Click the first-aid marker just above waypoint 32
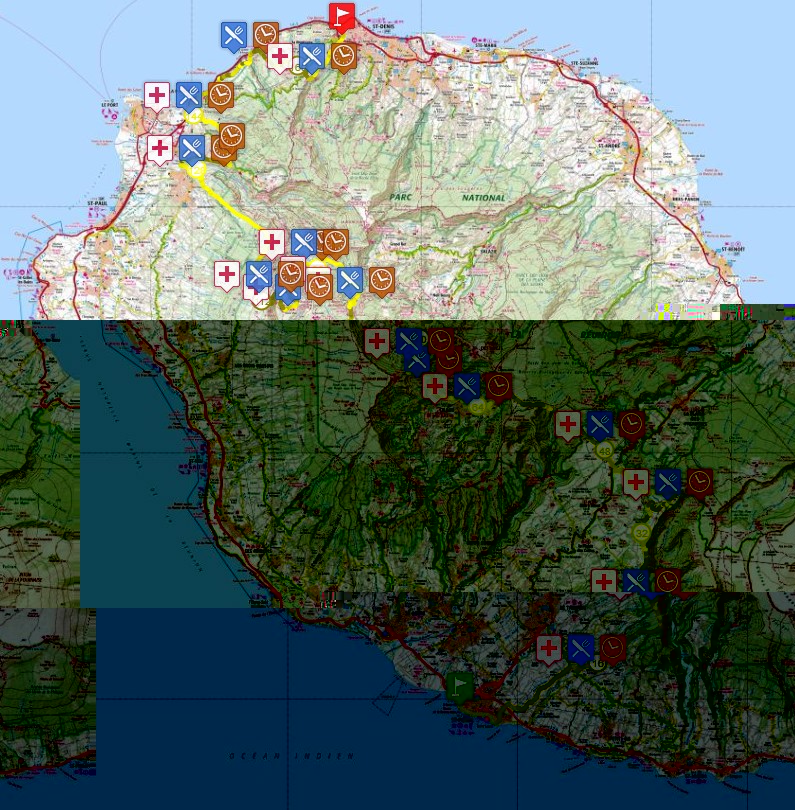 click(636, 484)
